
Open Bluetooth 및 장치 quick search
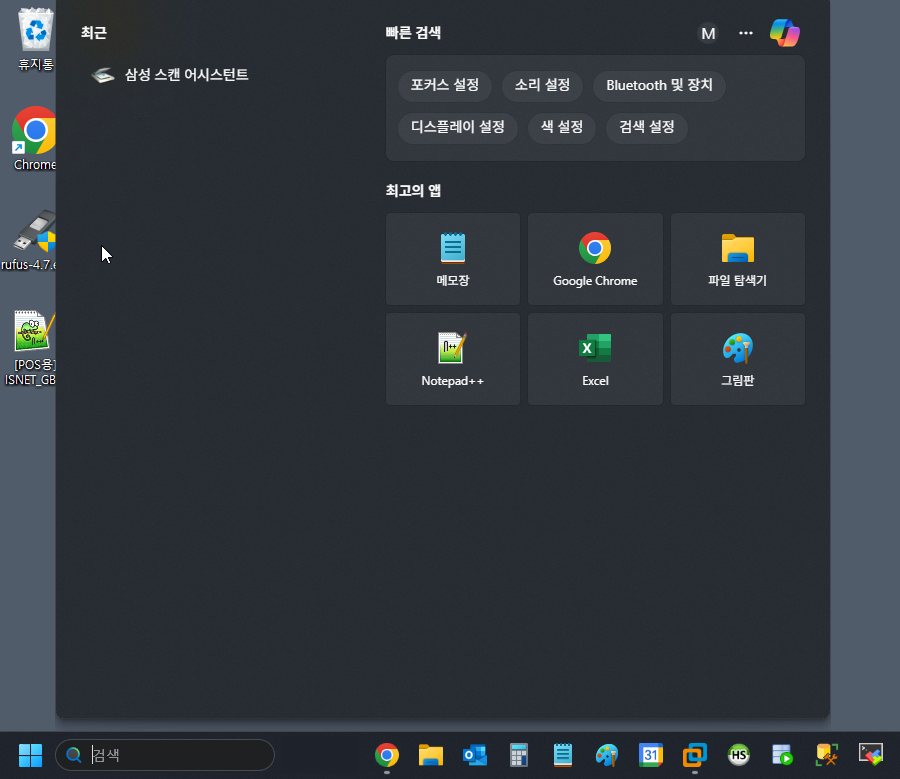point(659,86)
